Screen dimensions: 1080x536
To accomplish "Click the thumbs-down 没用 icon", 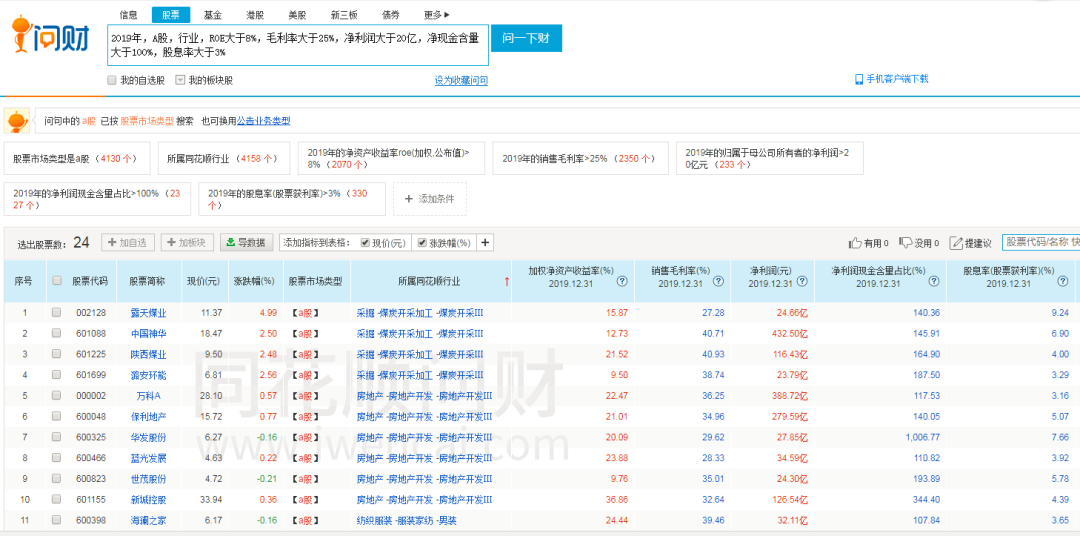I will [x=906, y=243].
